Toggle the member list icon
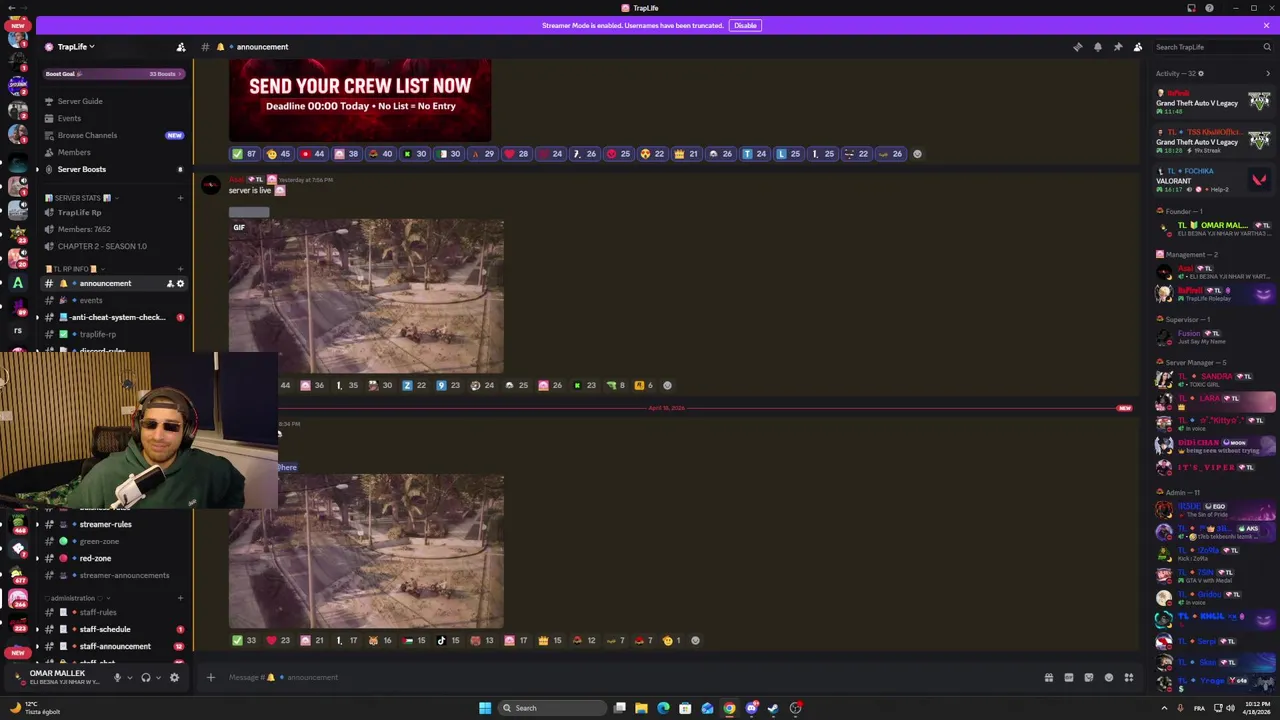 pyautogui.click(x=1138, y=47)
